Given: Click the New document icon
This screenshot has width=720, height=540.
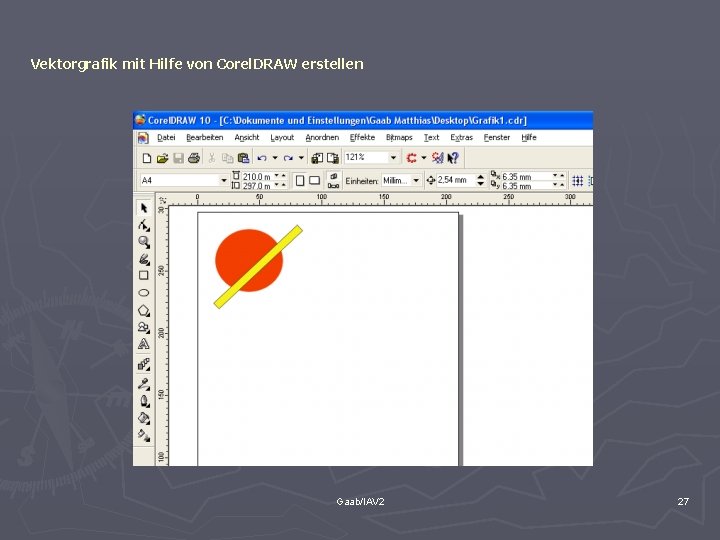Looking at the screenshot, I should click(x=146, y=158).
